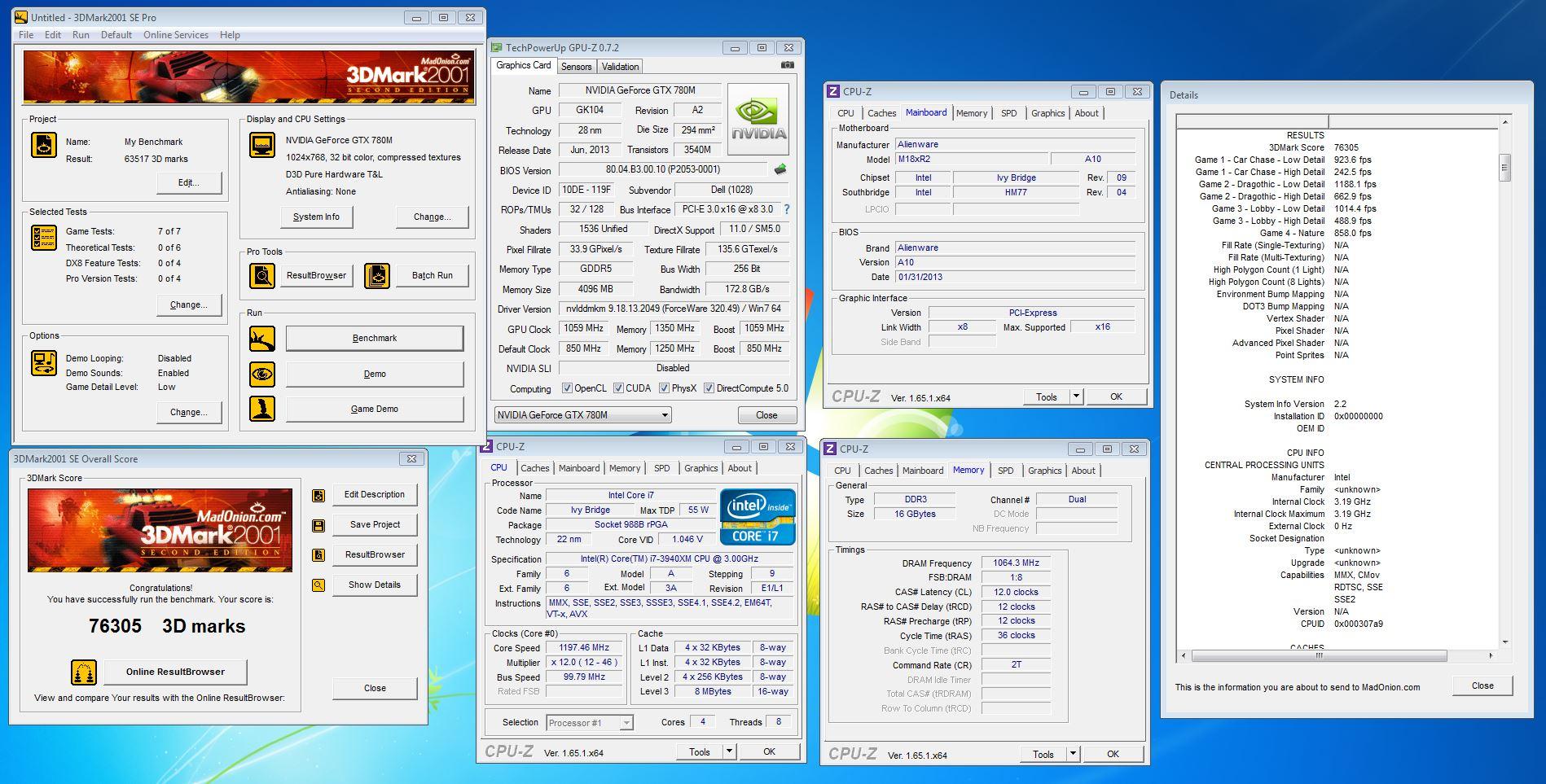Click the Demo eye icon
Screen dimensions: 1546x784
pos(262,374)
